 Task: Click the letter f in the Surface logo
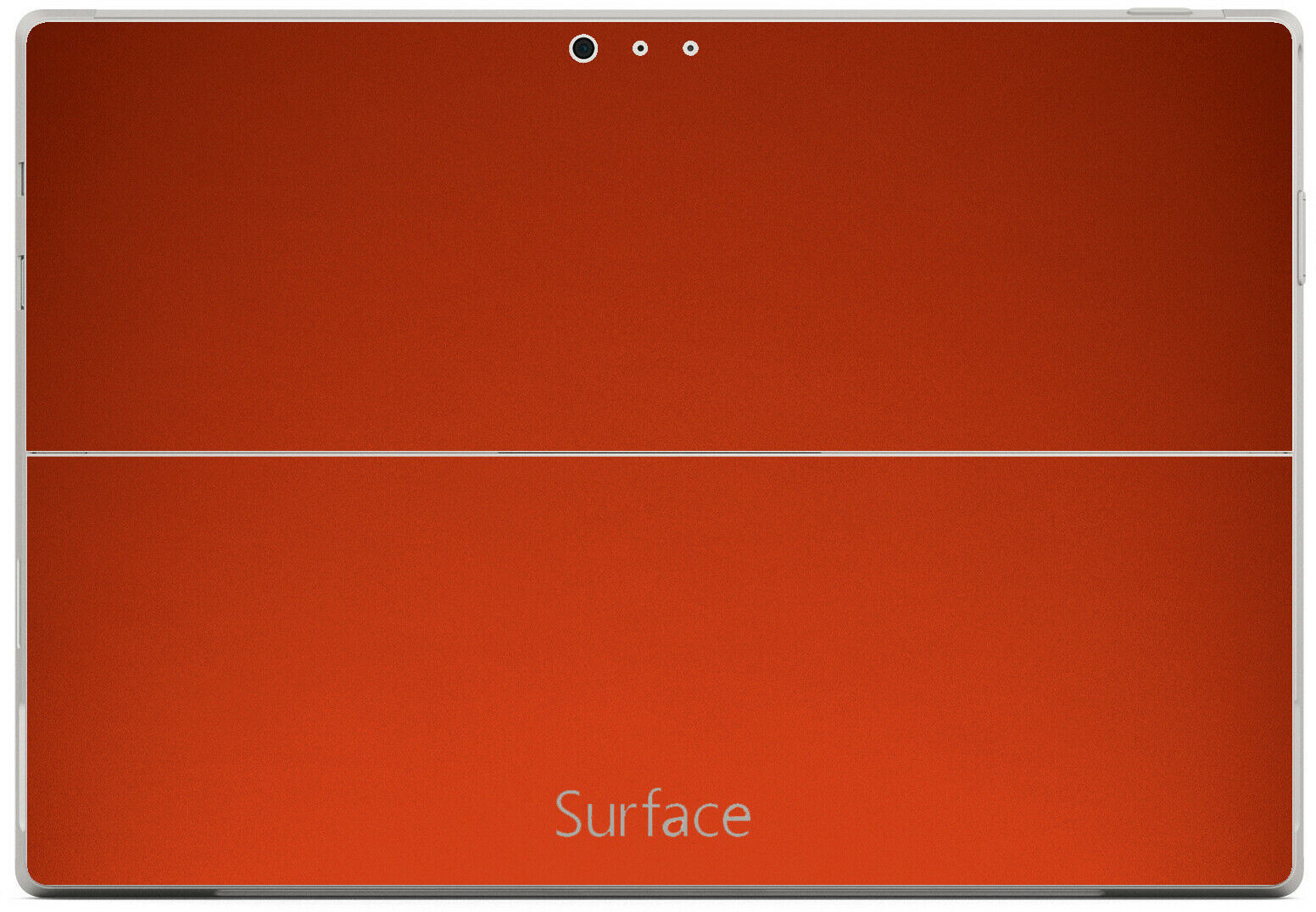pos(650,812)
